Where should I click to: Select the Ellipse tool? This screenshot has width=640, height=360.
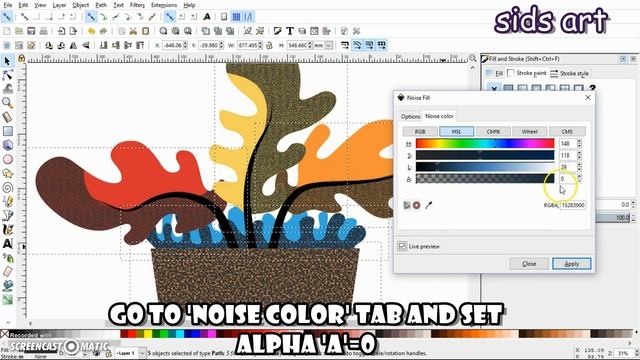[x=7, y=159]
